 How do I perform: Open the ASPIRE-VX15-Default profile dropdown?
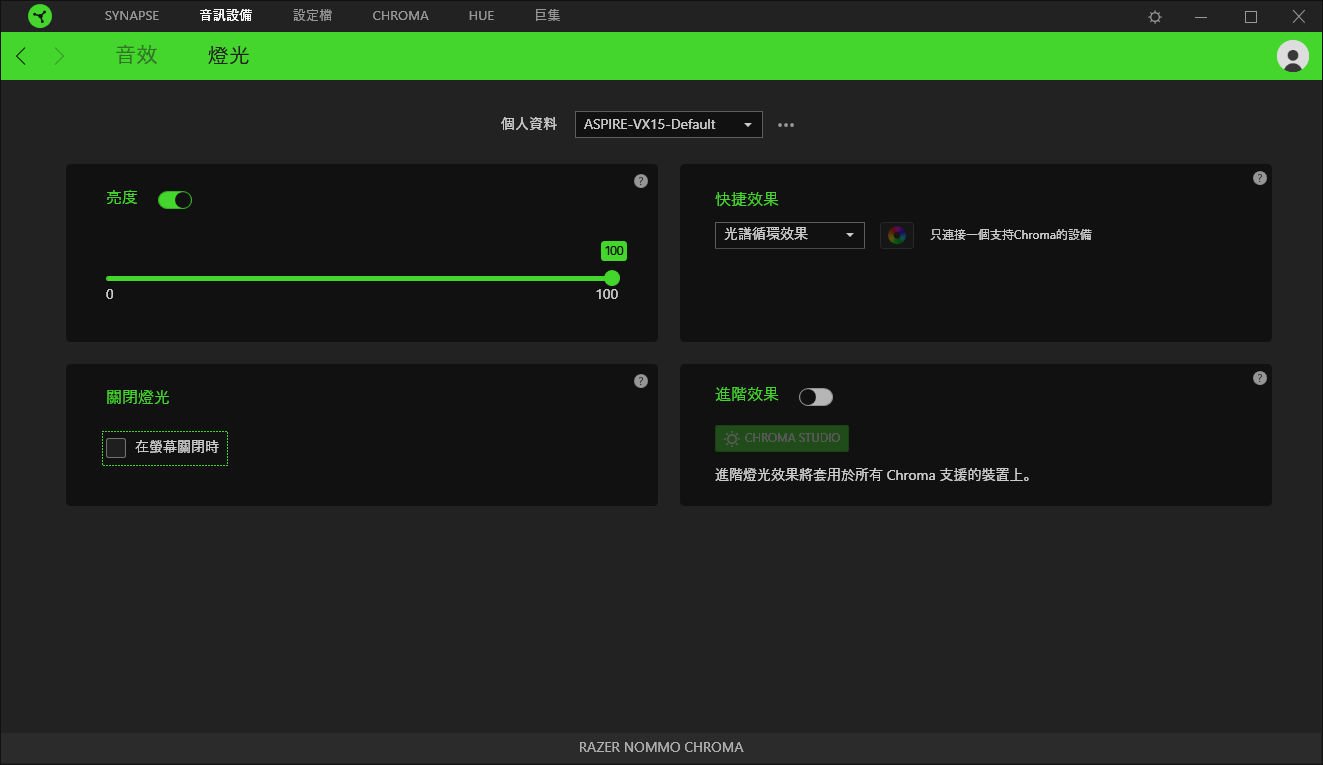(669, 125)
